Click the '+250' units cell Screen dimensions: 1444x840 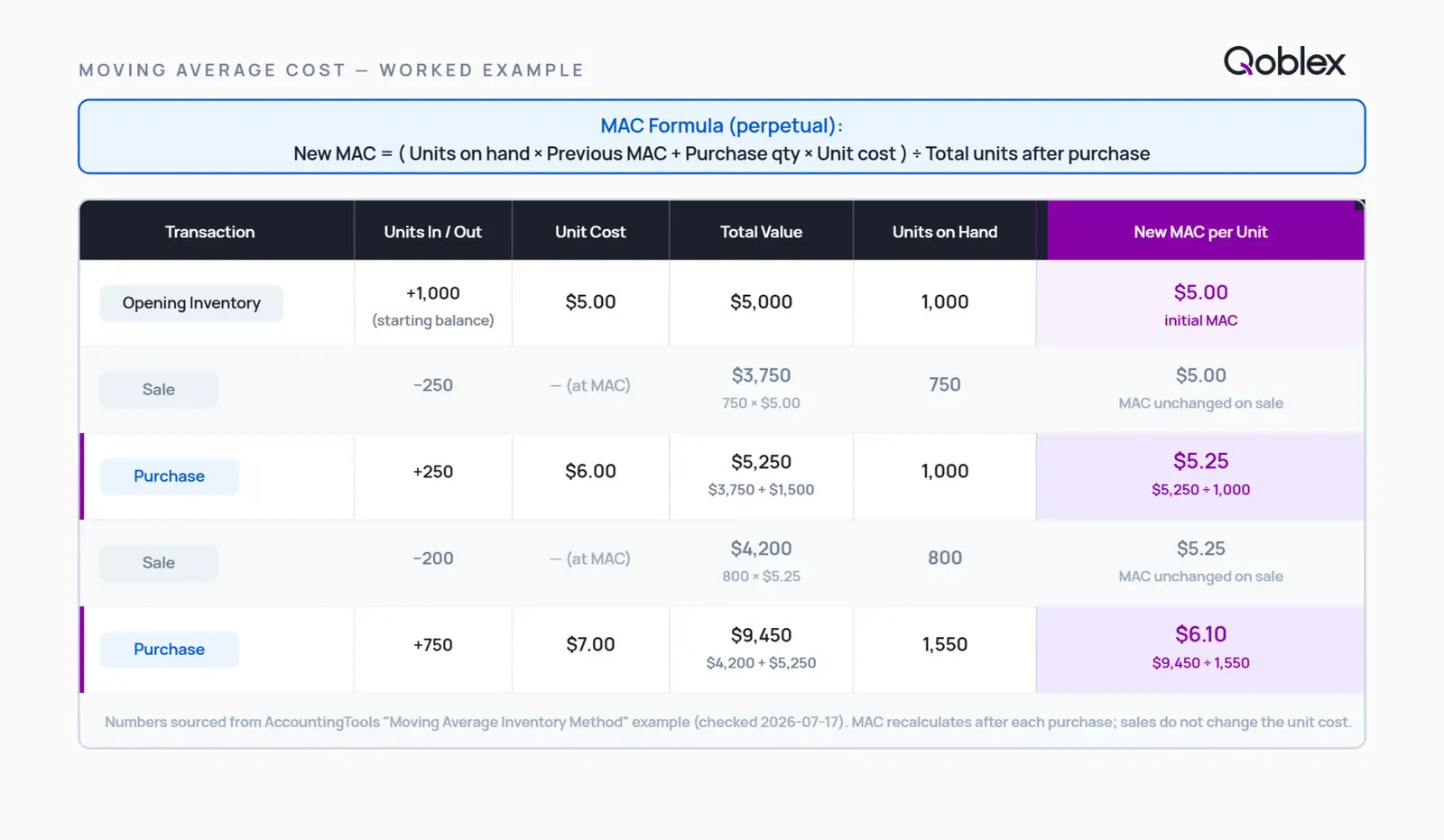tap(433, 472)
